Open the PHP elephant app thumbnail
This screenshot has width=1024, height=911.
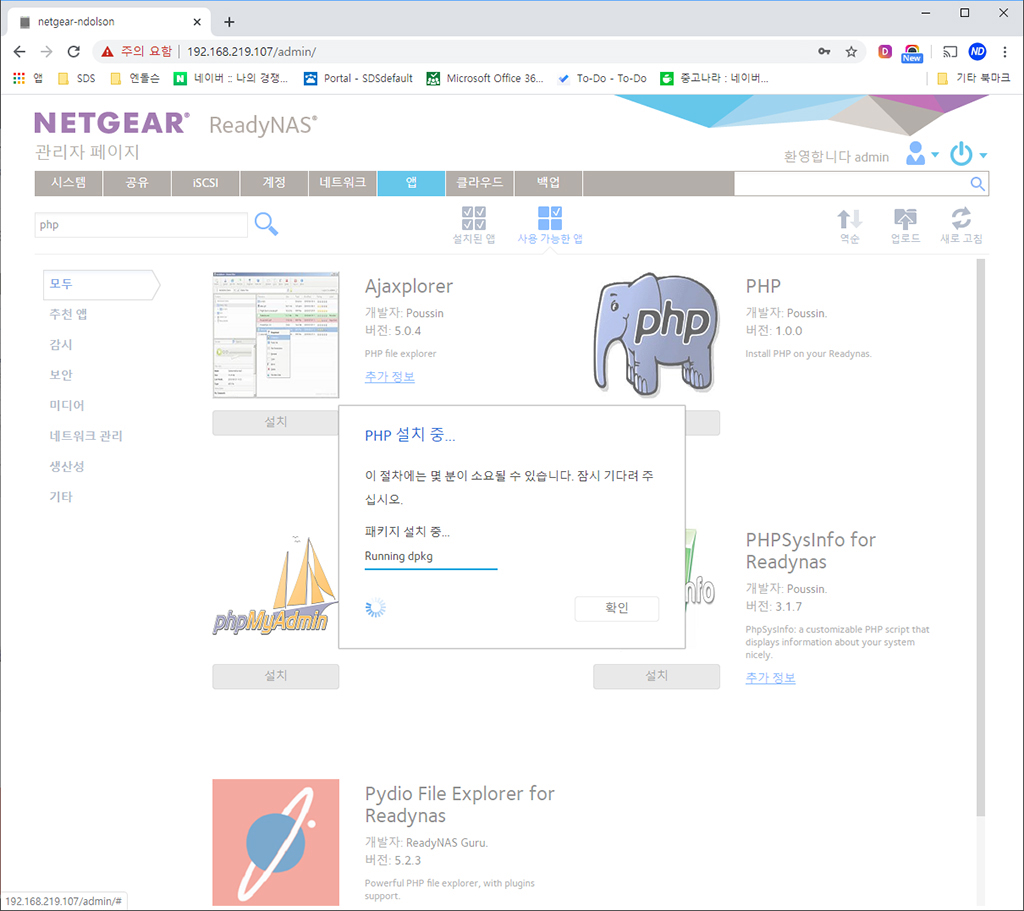point(656,334)
